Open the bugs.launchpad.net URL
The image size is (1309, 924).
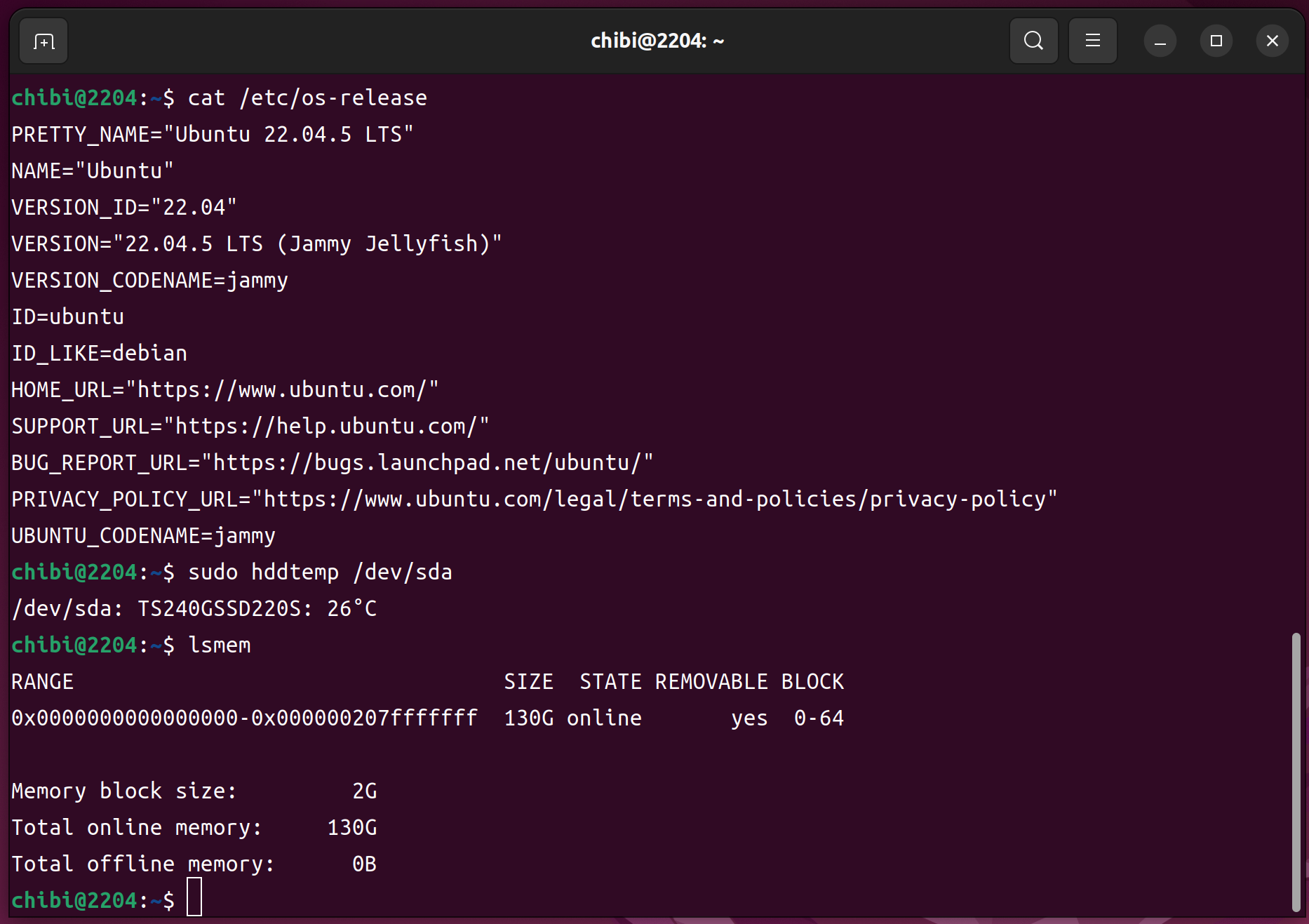pyautogui.click(x=427, y=463)
